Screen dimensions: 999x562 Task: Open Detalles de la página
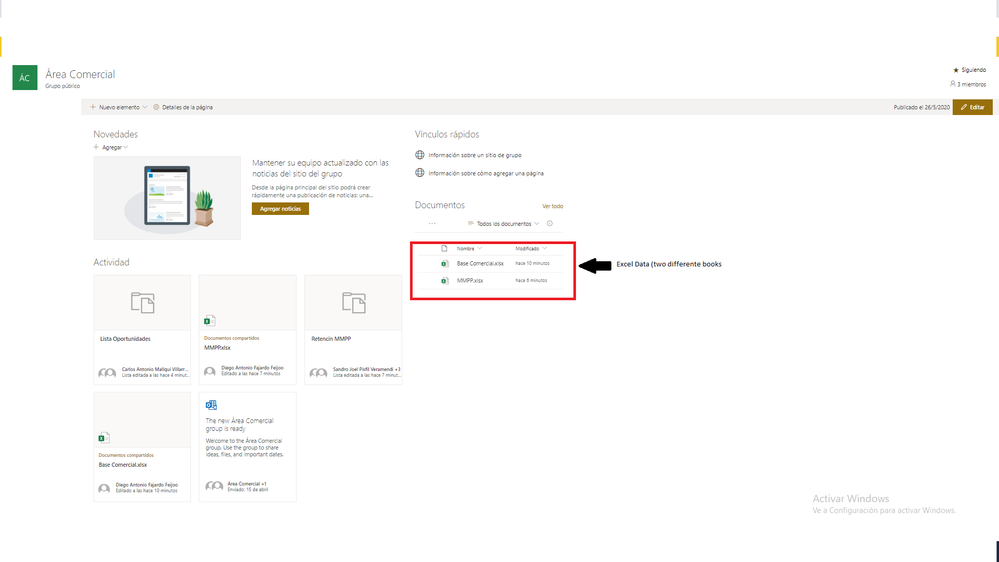[183, 107]
